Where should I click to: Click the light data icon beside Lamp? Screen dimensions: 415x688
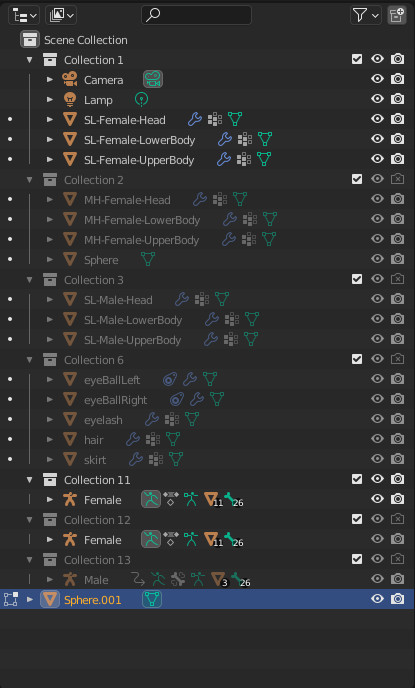pyautogui.click(x=141, y=100)
